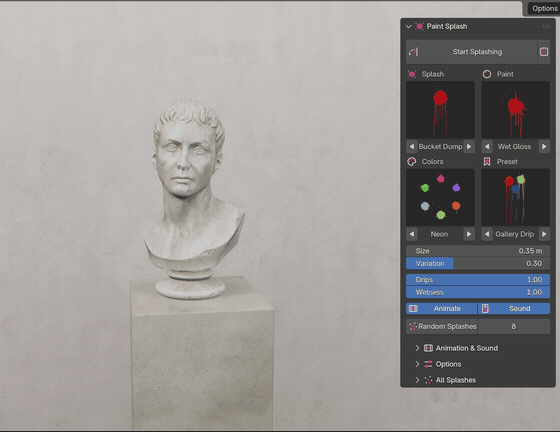Click the All Splashes dots icon
The image size is (560, 432).
(428, 380)
